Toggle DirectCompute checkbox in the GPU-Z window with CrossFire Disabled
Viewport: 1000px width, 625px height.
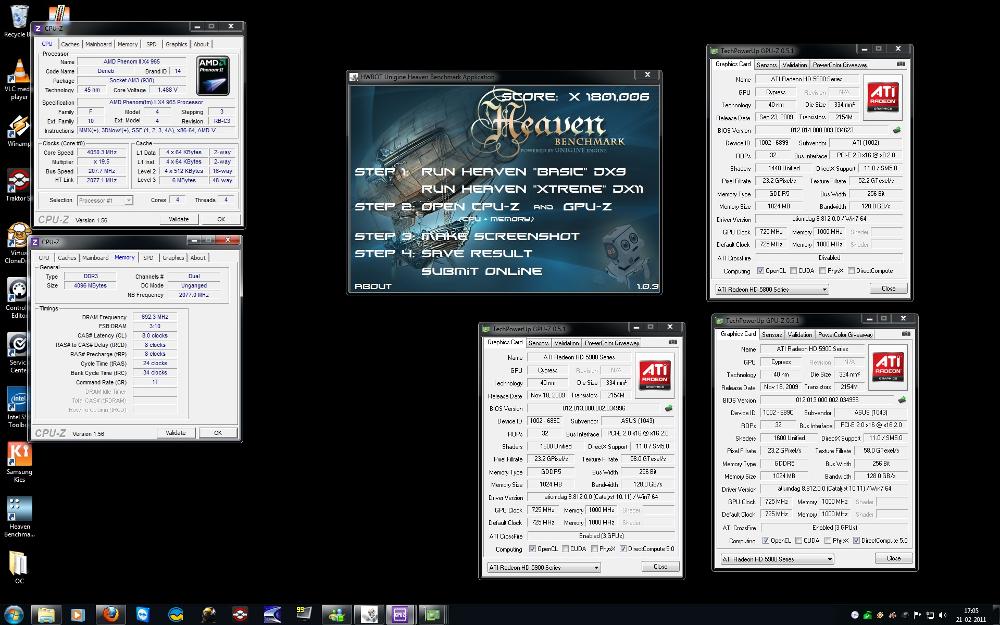click(851, 270)
